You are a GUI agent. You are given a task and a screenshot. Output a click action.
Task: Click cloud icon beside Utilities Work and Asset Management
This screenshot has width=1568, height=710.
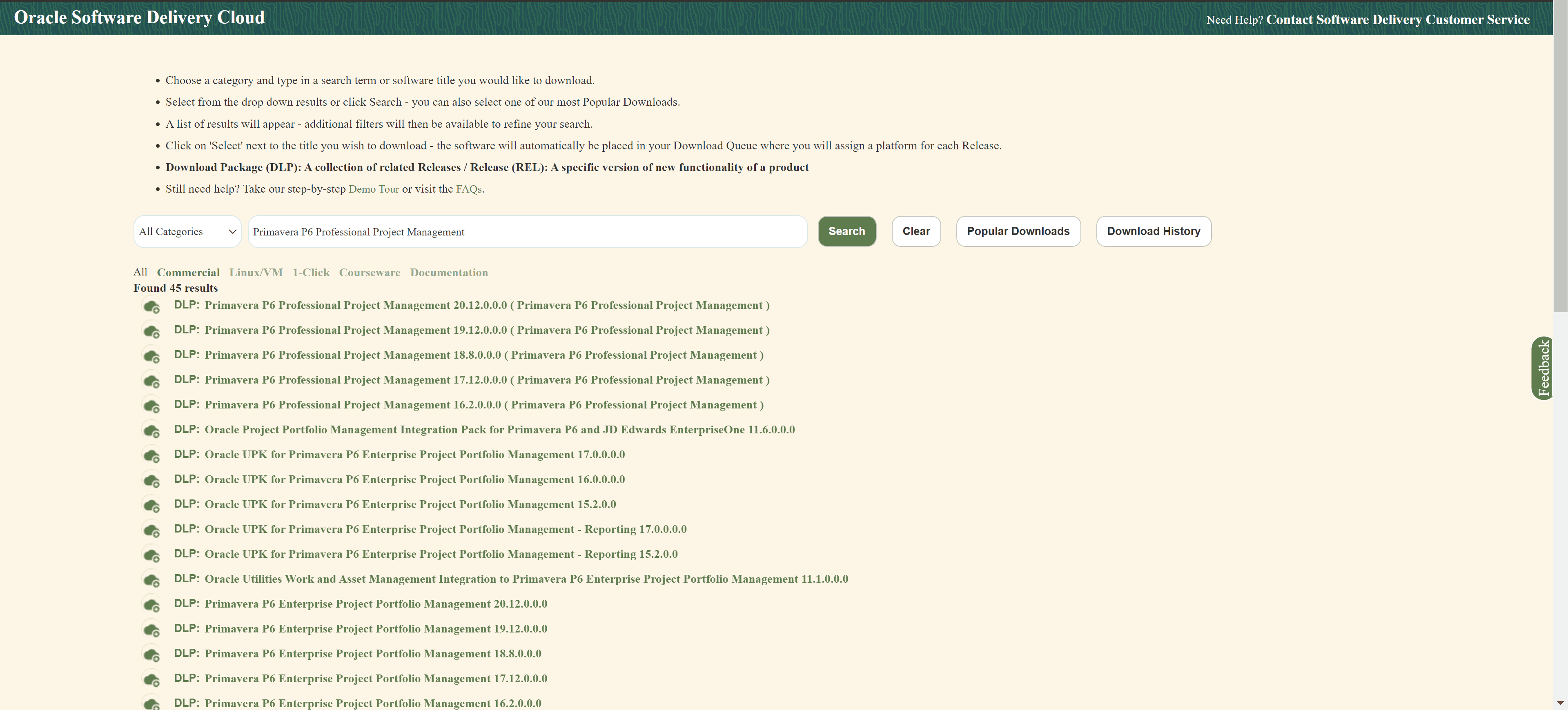tap(151, 580)
